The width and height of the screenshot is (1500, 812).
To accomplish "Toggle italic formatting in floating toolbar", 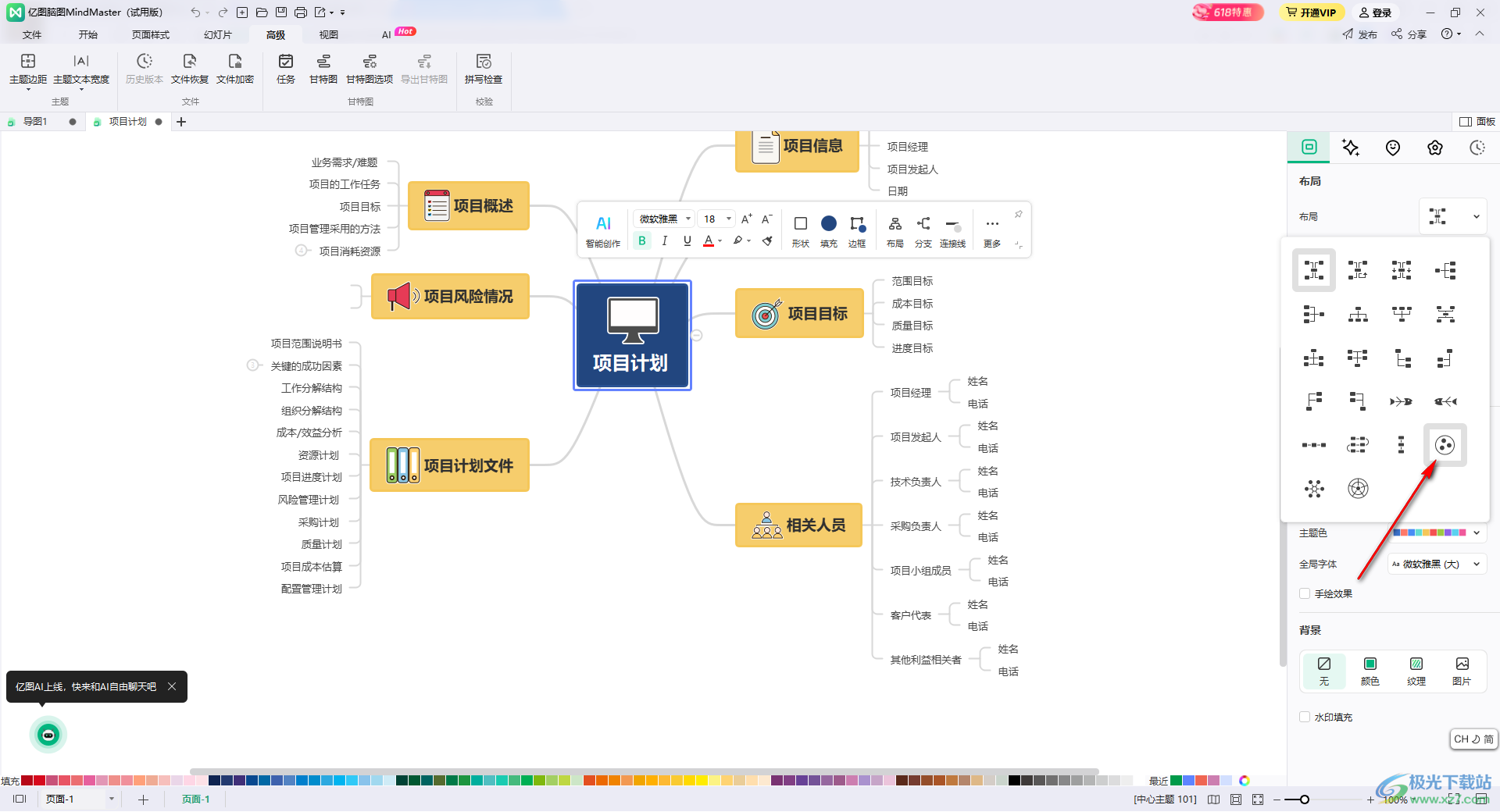I will pyautogui.click(x=665, y=240).
